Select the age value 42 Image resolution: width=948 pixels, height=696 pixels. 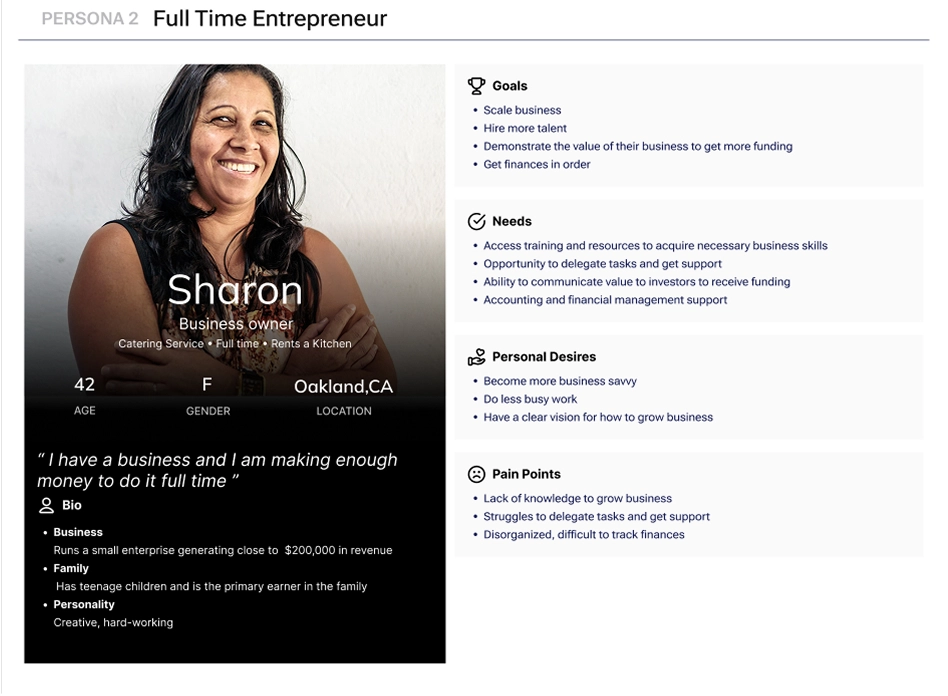tap(85, 385)
